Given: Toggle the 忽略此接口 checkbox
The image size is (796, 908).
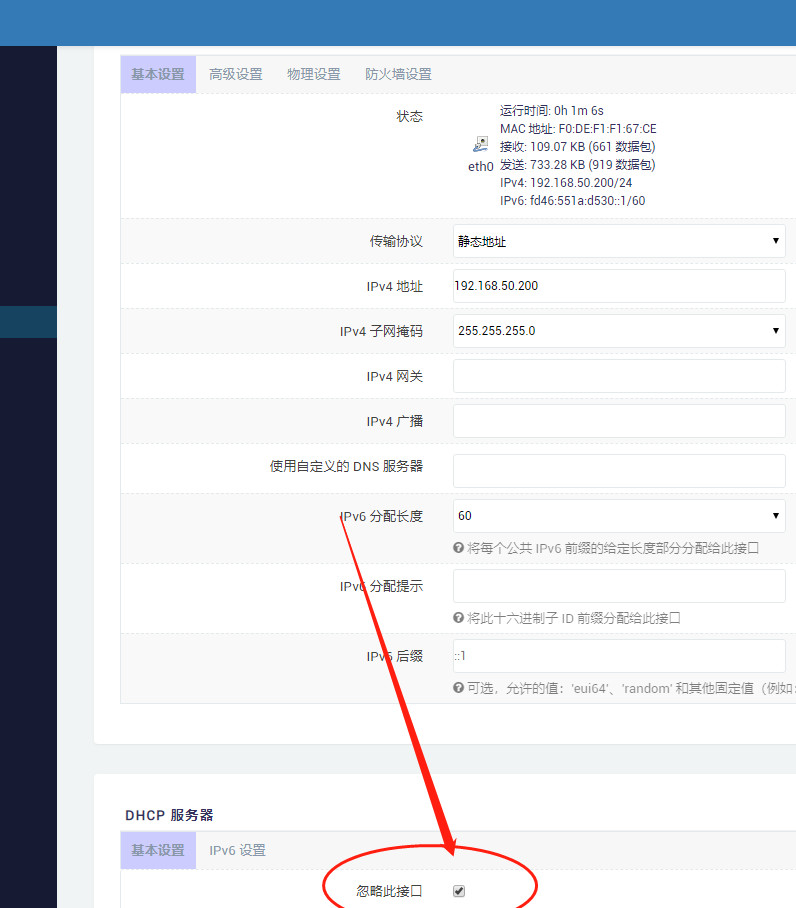Looking at the screenshot, I should [x=459, y=891].
